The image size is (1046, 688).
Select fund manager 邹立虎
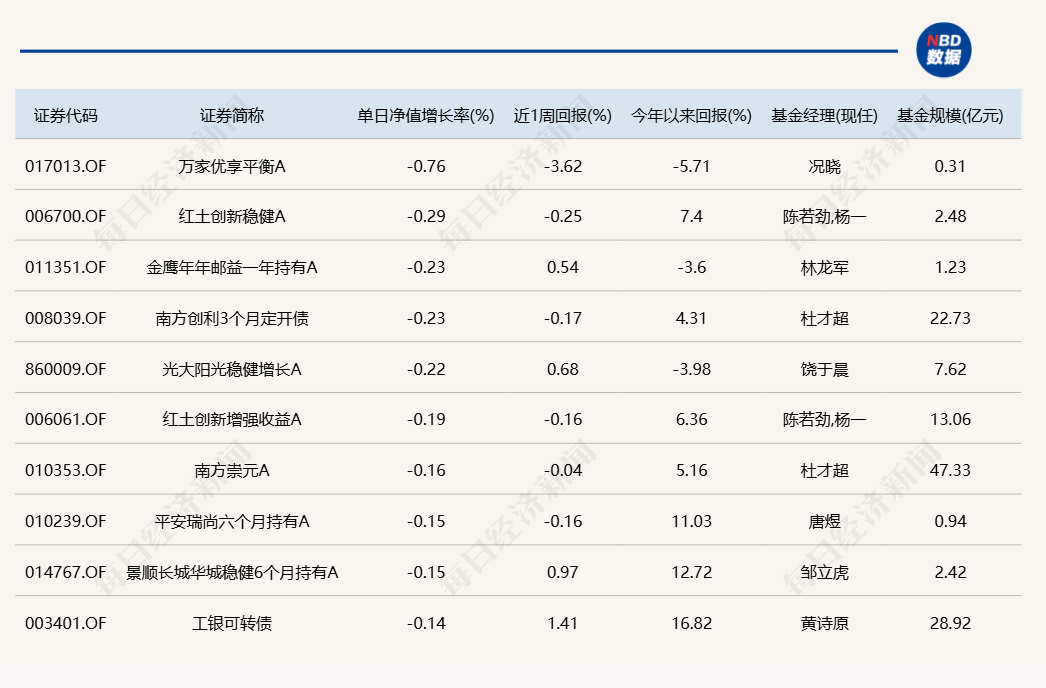825,572
